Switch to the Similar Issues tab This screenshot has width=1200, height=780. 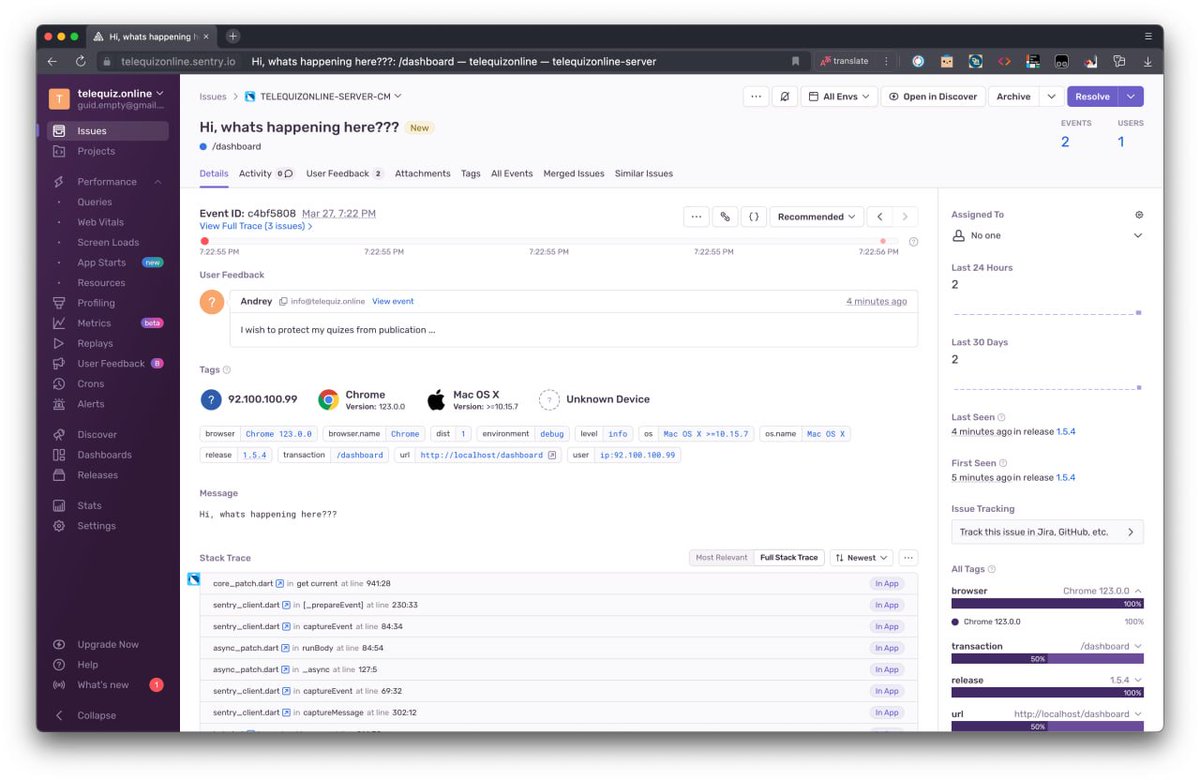point(643,174)
